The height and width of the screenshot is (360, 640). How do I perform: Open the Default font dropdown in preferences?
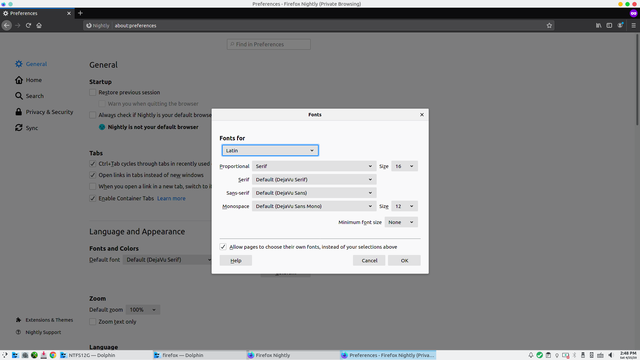coord(167,260)
